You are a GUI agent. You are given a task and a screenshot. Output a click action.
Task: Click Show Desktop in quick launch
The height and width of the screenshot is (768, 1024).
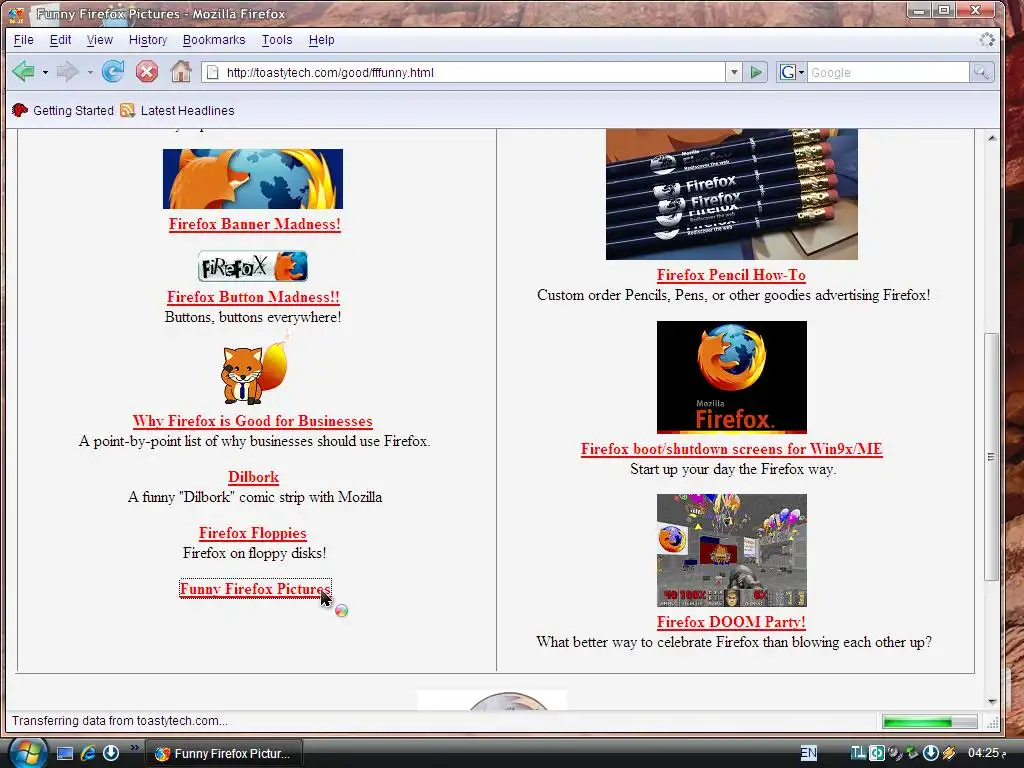coord(65,753)
